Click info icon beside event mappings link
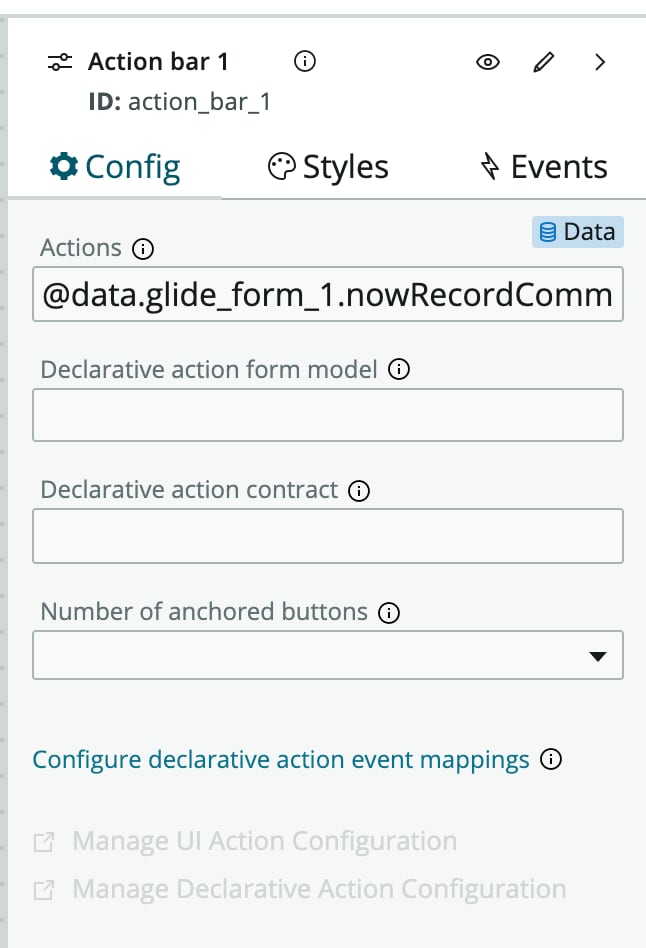The image size is (646, 948). (x=551, y=759)
